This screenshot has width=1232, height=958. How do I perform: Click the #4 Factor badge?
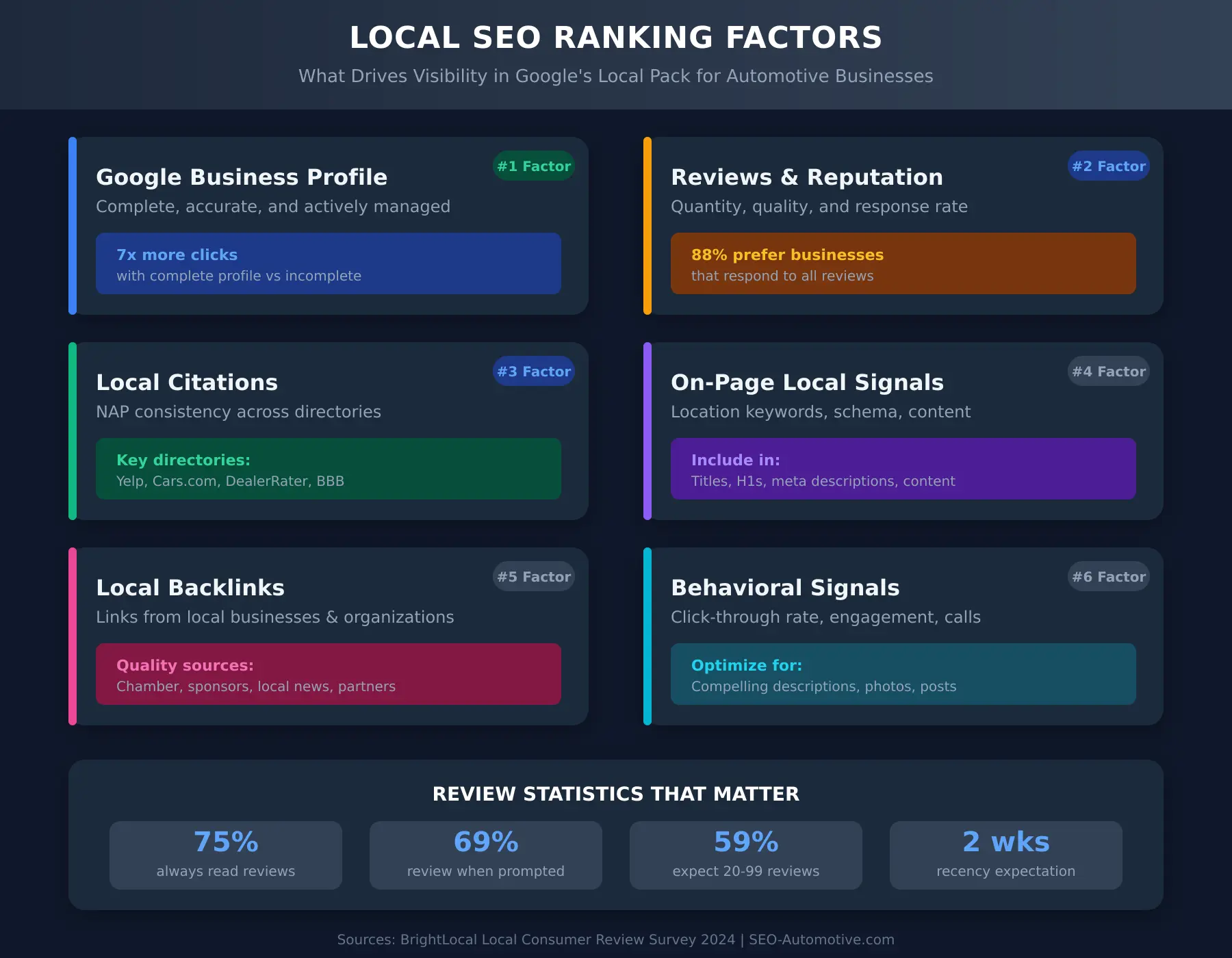click(x=1107, y=371)
